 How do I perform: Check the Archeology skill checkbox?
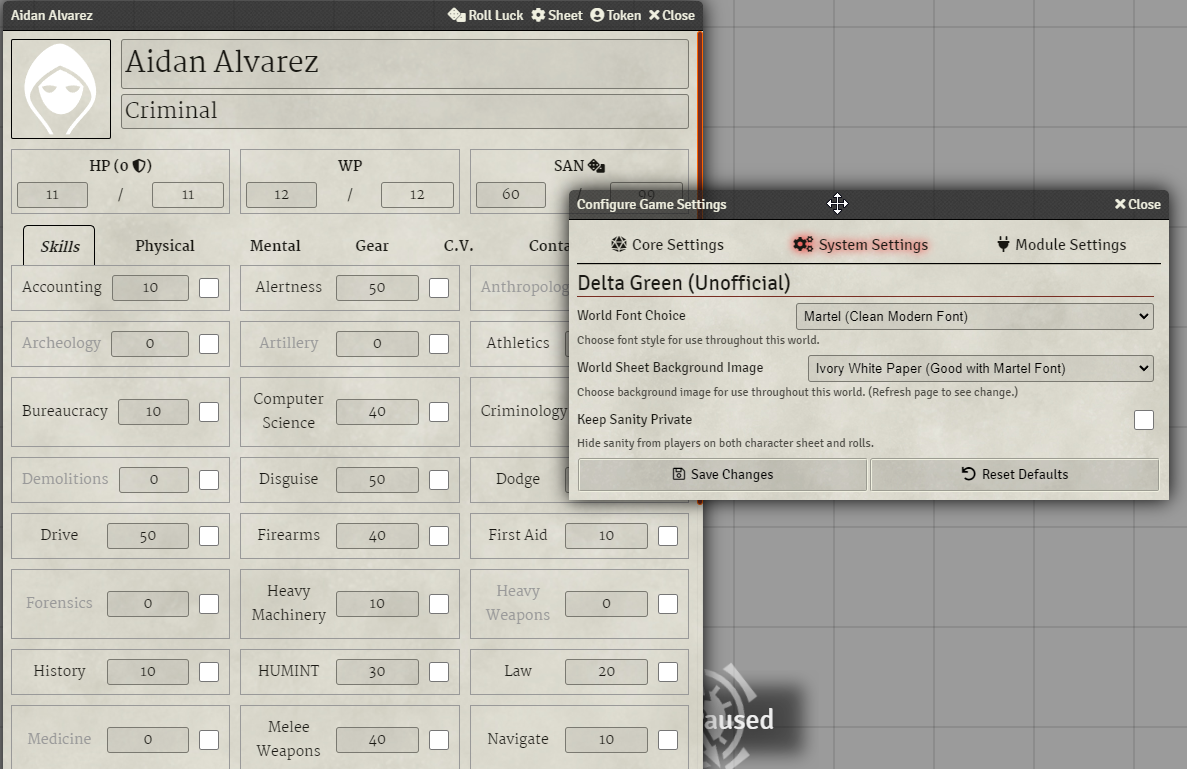209,344
